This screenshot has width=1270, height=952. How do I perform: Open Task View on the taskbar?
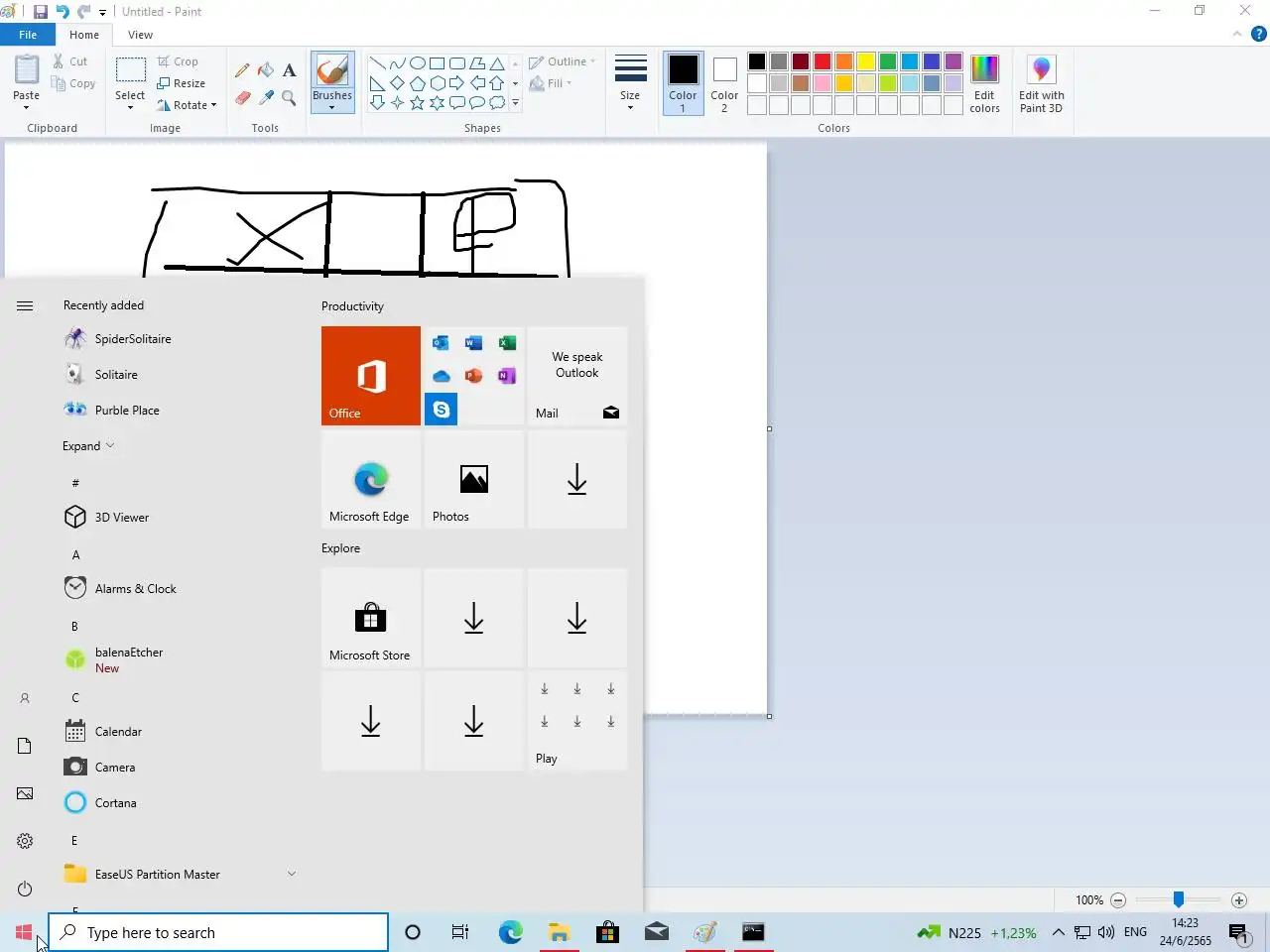coord(460,932)
